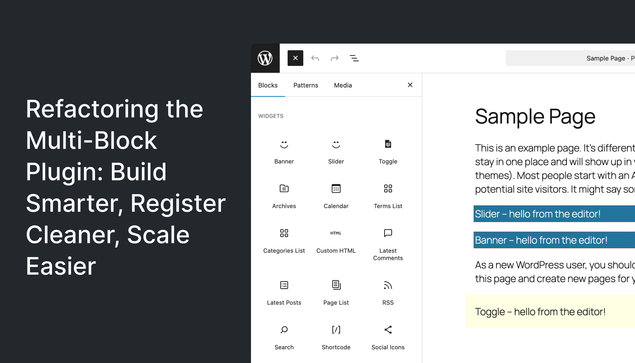Click the WordPress logo icon

click(265, 58)
